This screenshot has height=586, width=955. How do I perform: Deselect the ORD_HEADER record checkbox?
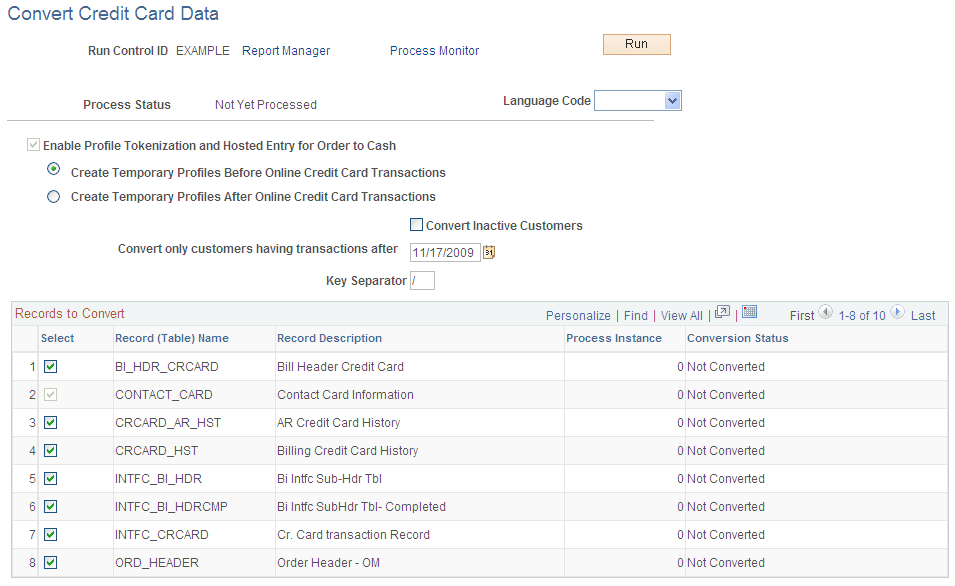pos(50,562)
